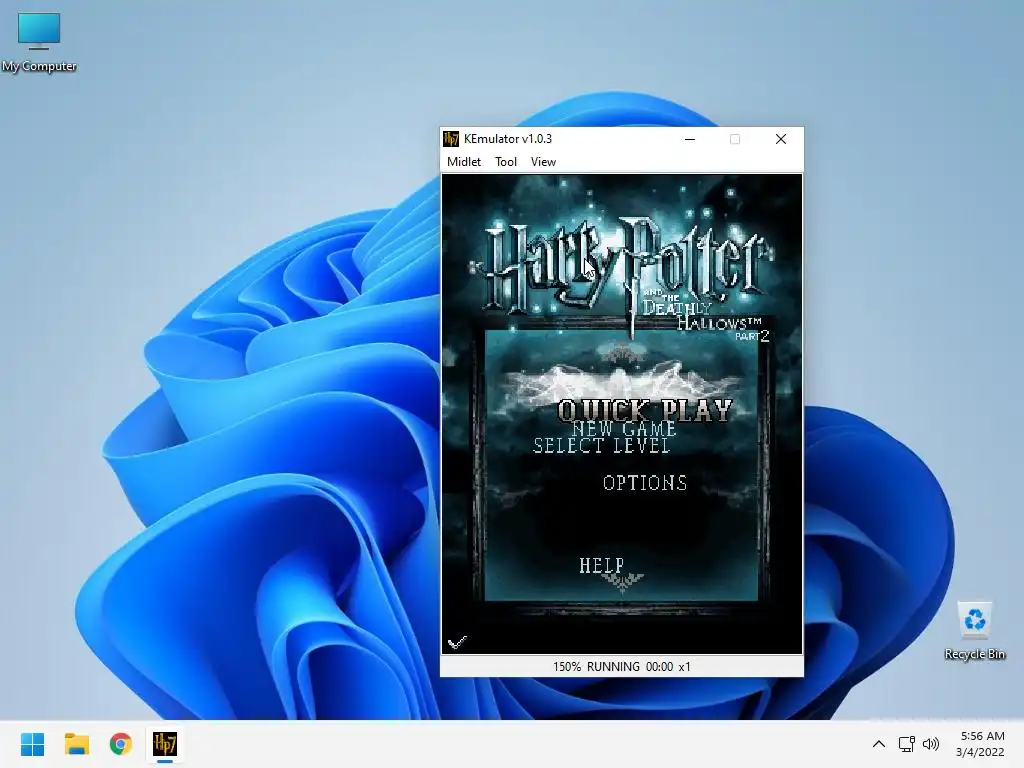Show hidden system tray icons
Image resolution: width=1024 pixels, height=768 pixels.
pyautogui.click(x=879, y=744)
